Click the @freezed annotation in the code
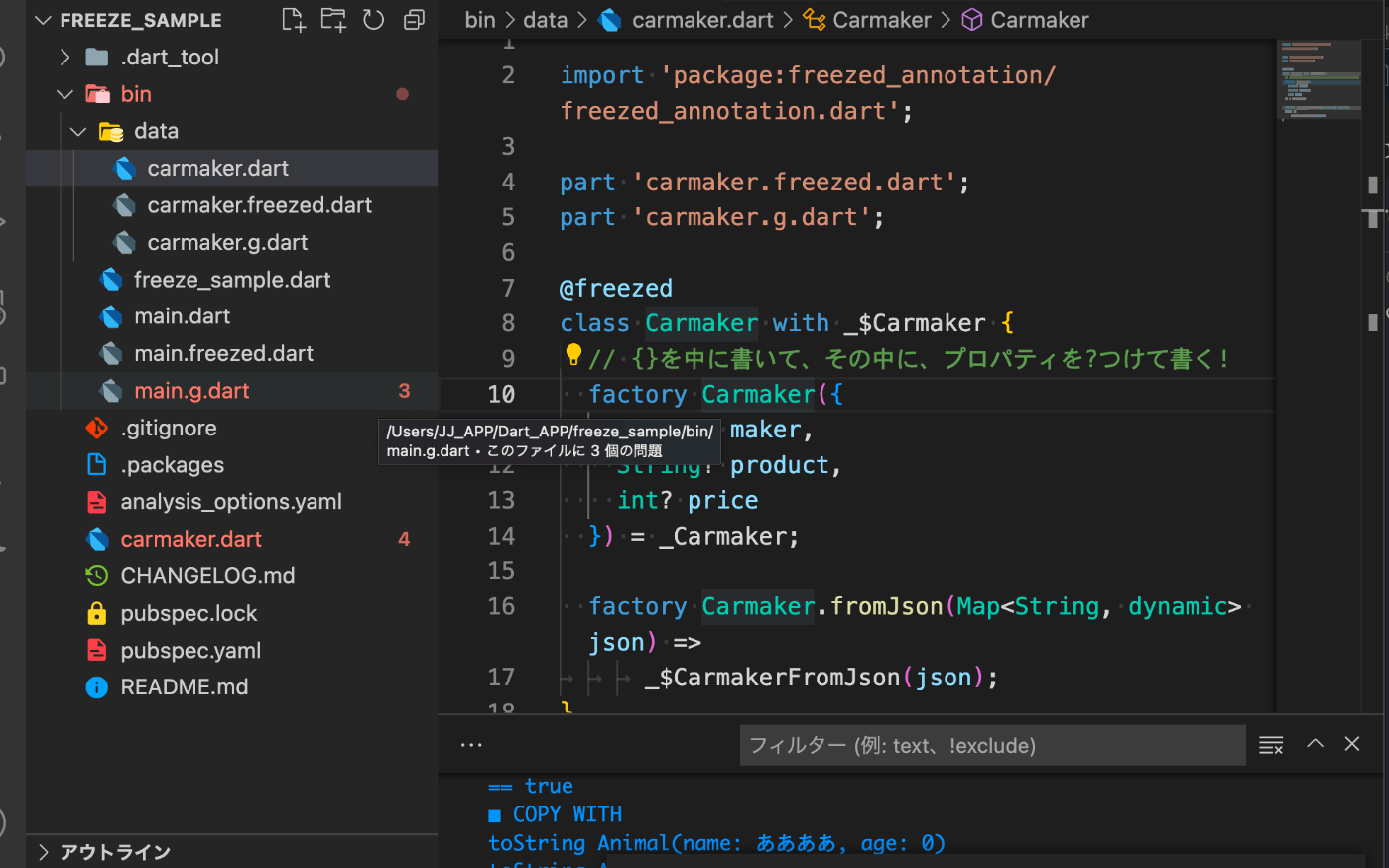The height and width of the screenshot is (868, 1389). click(616, 289)
